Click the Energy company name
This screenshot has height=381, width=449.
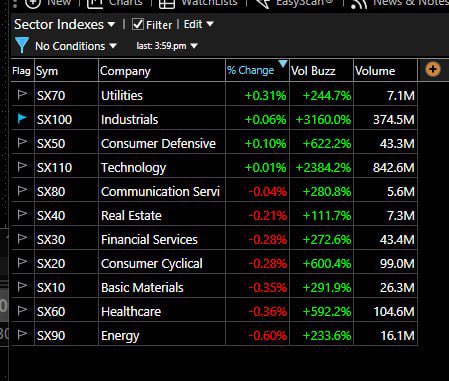coord(120,336)
